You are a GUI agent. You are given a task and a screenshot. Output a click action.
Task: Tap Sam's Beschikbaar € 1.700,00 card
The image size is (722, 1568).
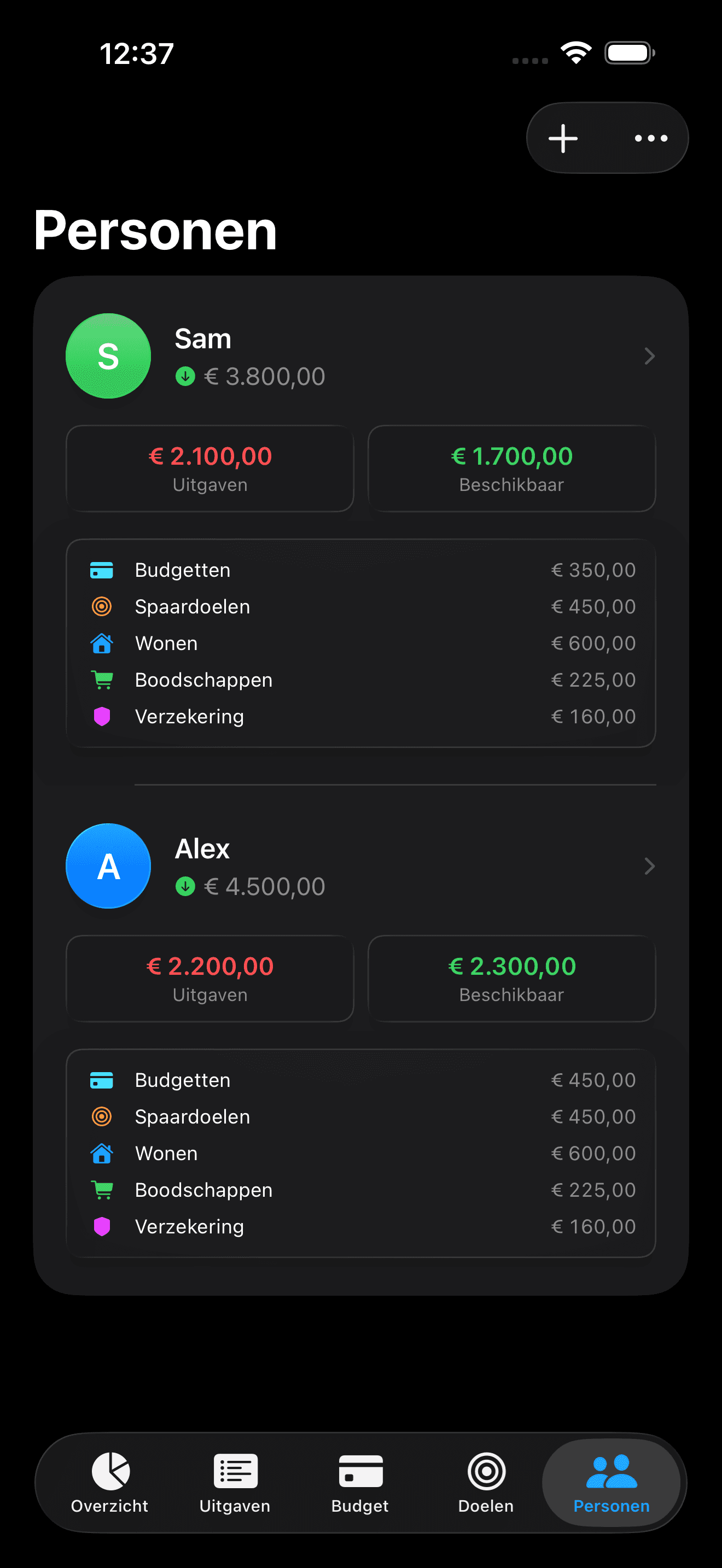(x=511, y=469)
